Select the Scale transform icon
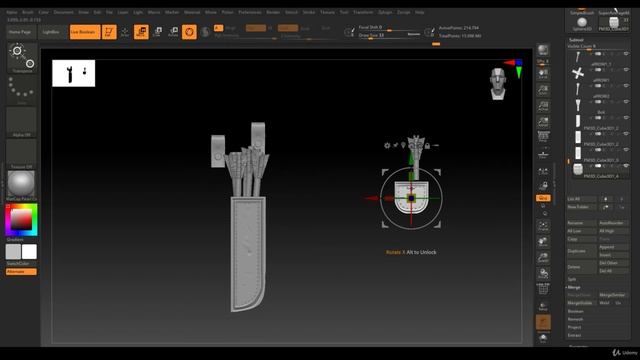Screen dimensions: 640x360 (x=158, y=32)
